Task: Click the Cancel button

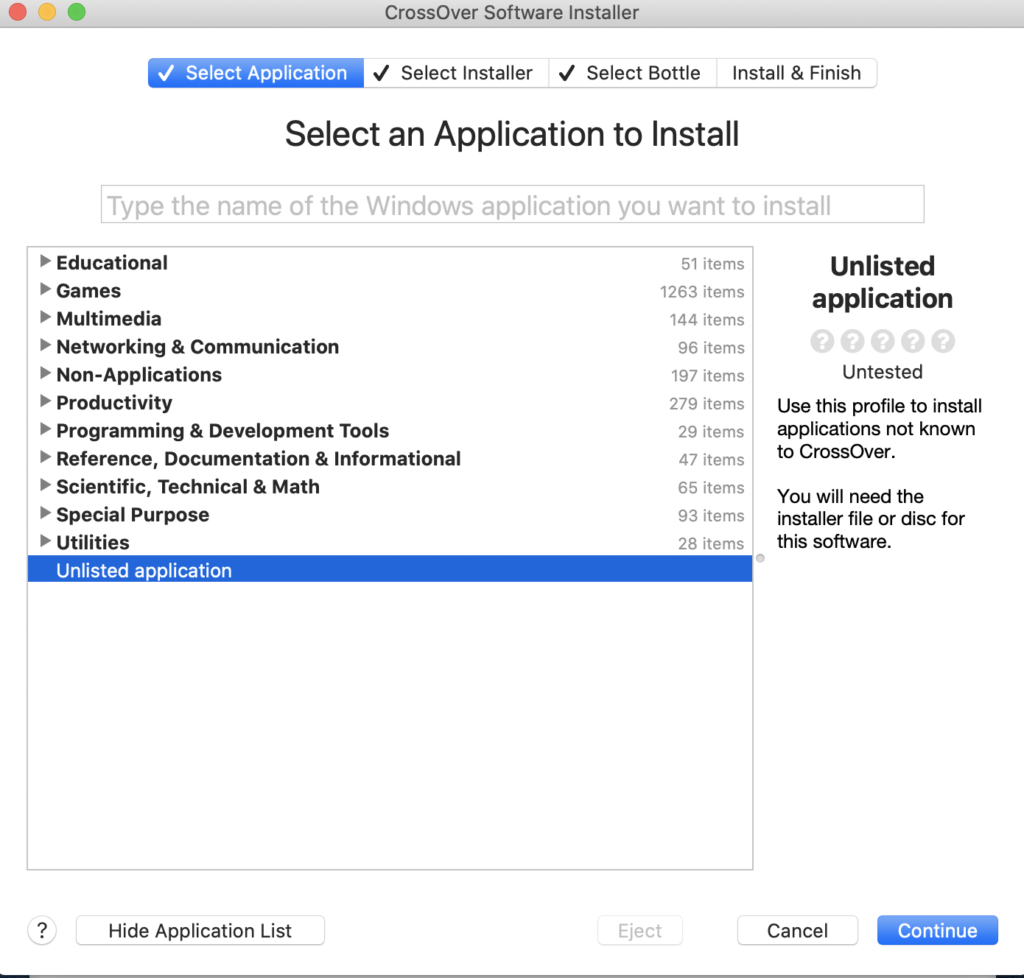Action: 797,930
